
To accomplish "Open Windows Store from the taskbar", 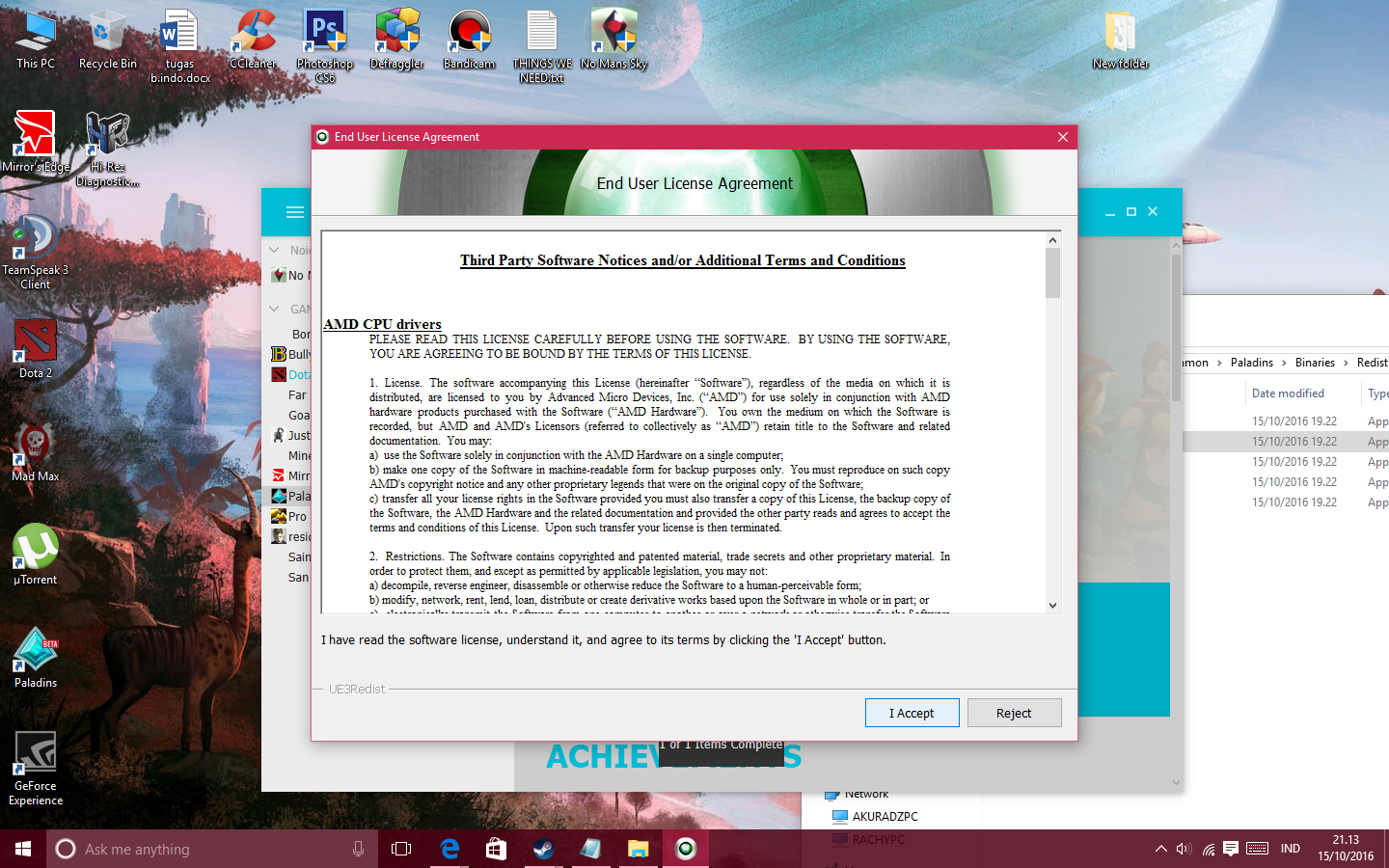I will click(x=496, y=849).
